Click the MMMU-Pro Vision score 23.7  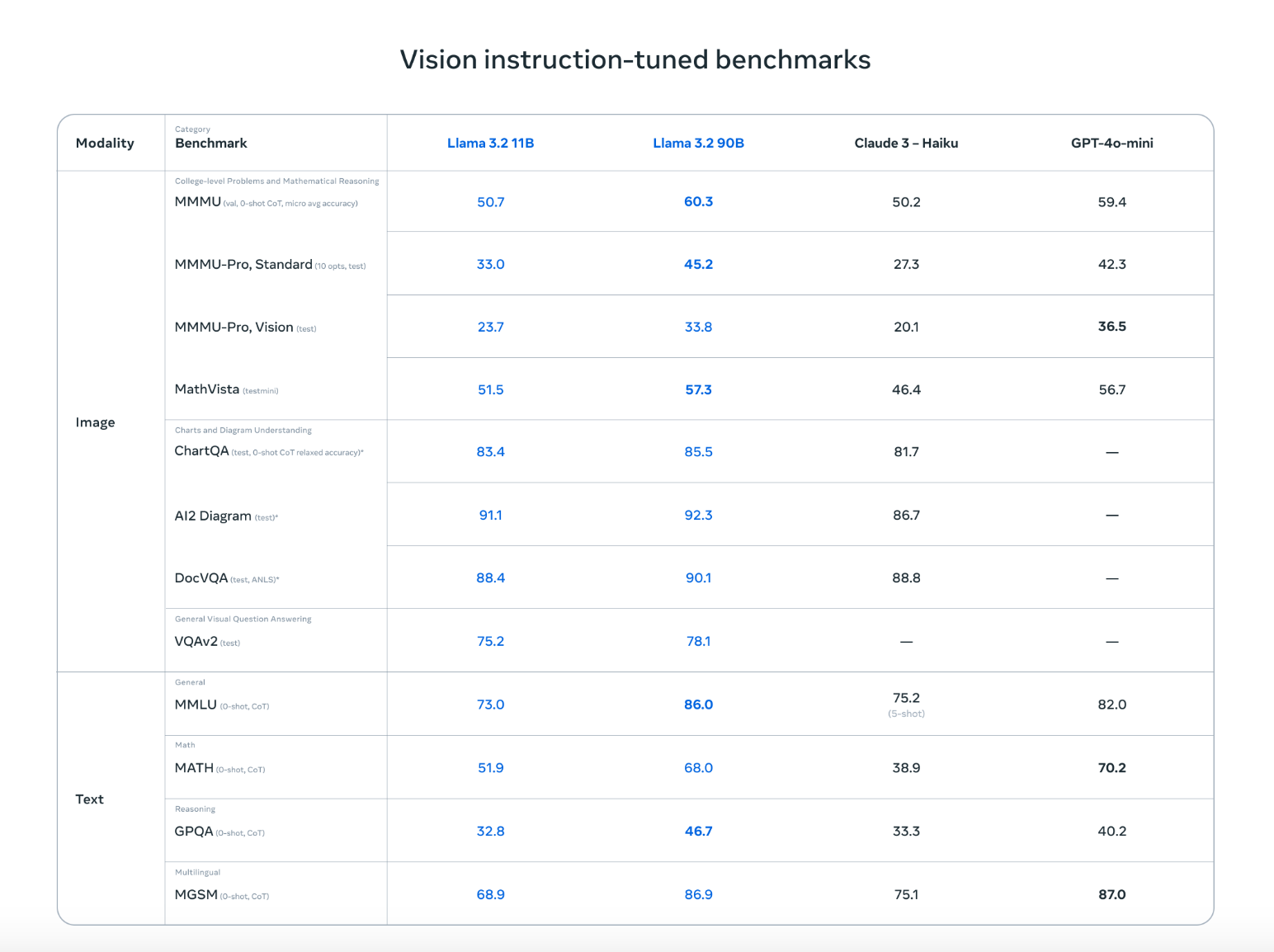tap(490, 327)
